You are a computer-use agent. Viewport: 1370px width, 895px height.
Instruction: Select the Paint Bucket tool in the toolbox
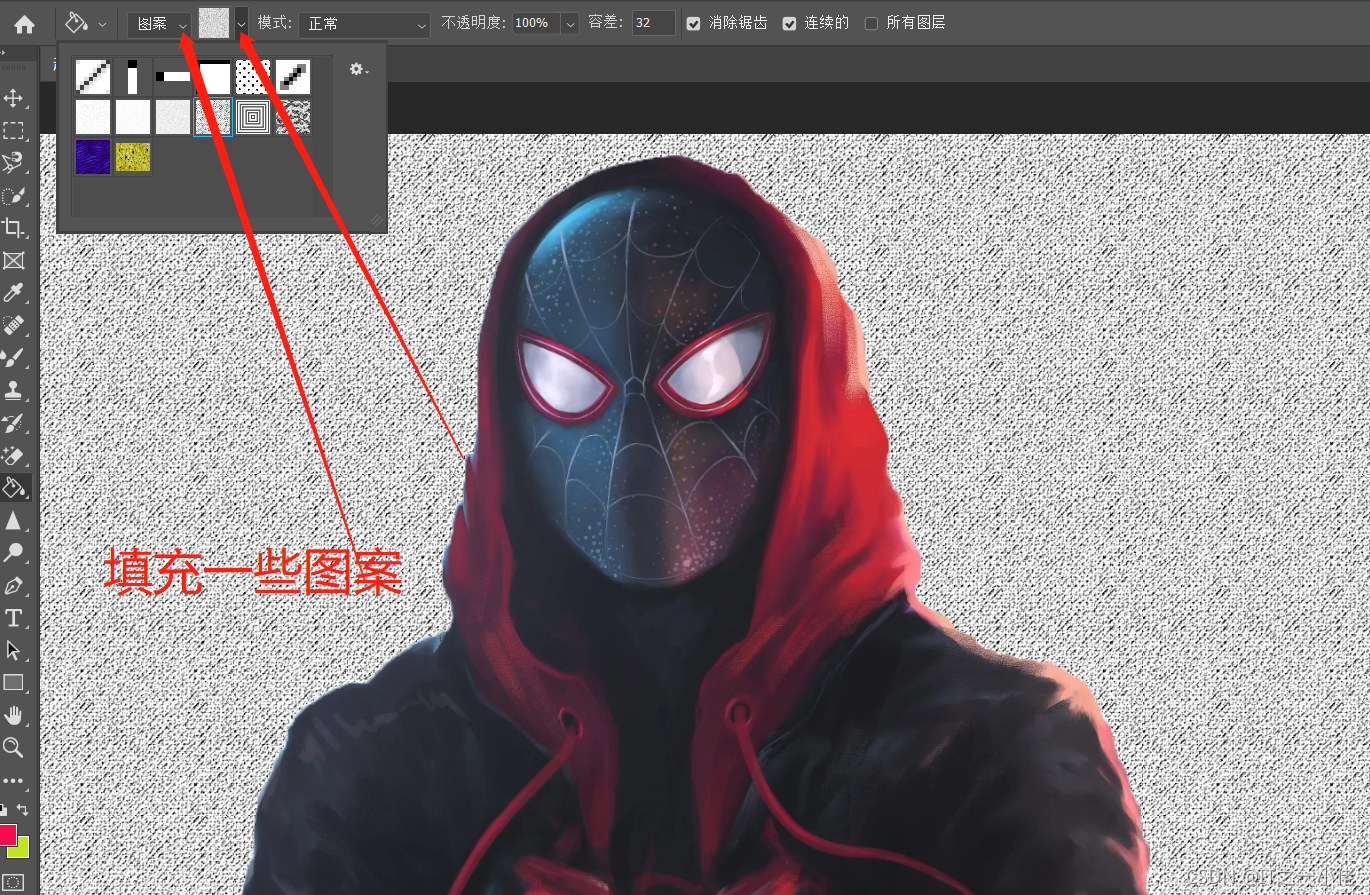click(x=14, y=488)
